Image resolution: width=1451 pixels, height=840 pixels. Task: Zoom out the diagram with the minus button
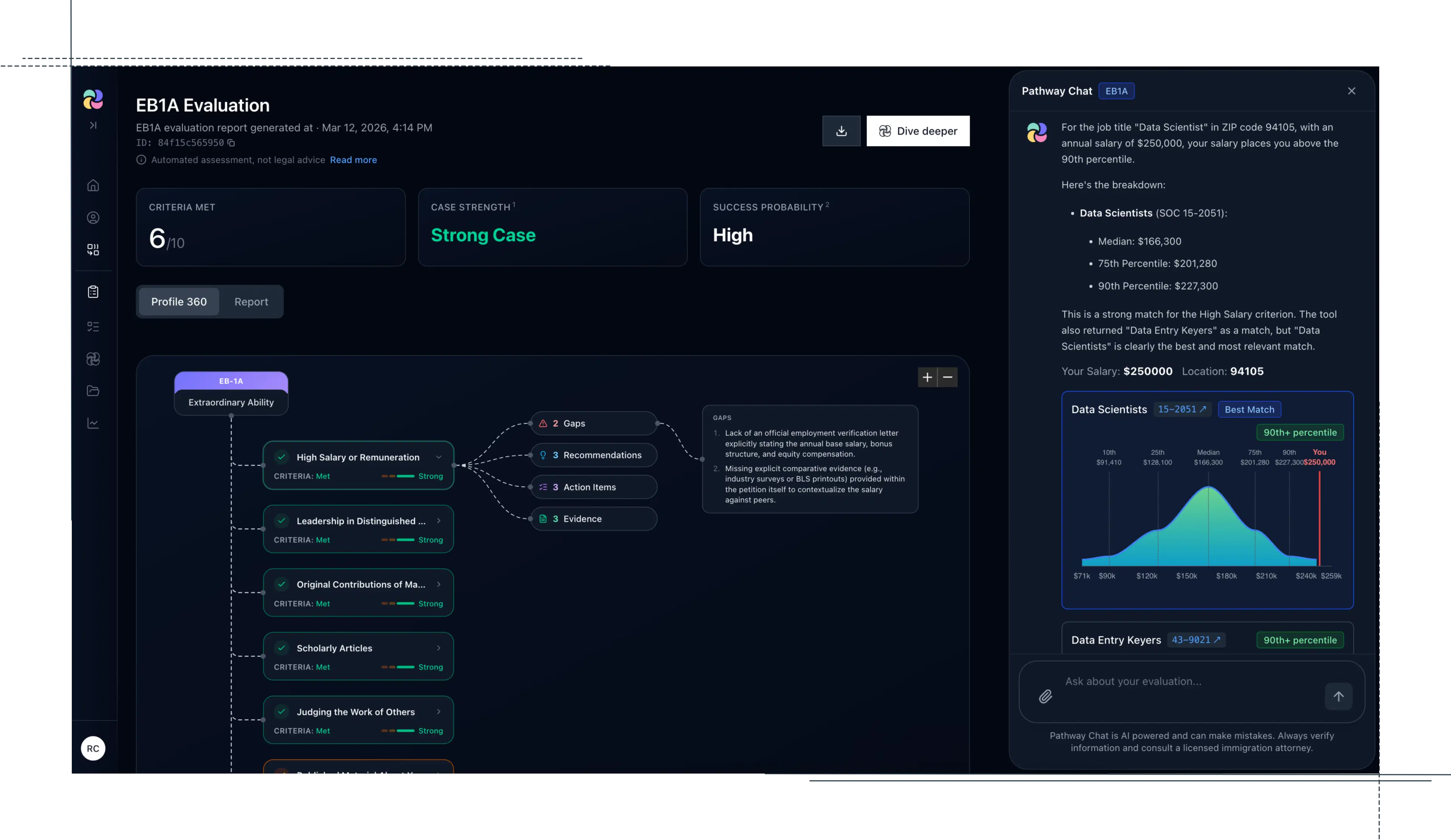[x=947, y=377]
